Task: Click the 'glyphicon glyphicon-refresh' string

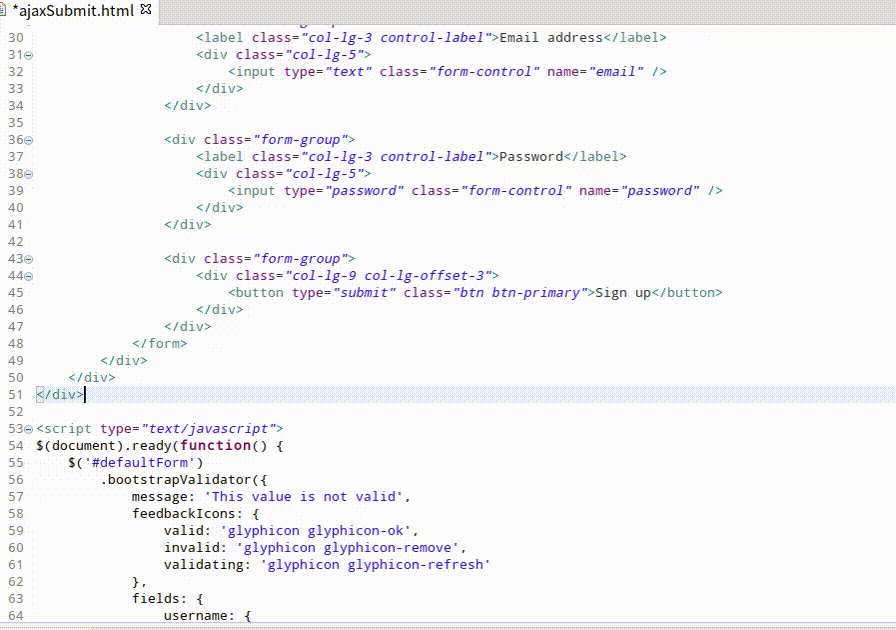Action: coord(375,565)
